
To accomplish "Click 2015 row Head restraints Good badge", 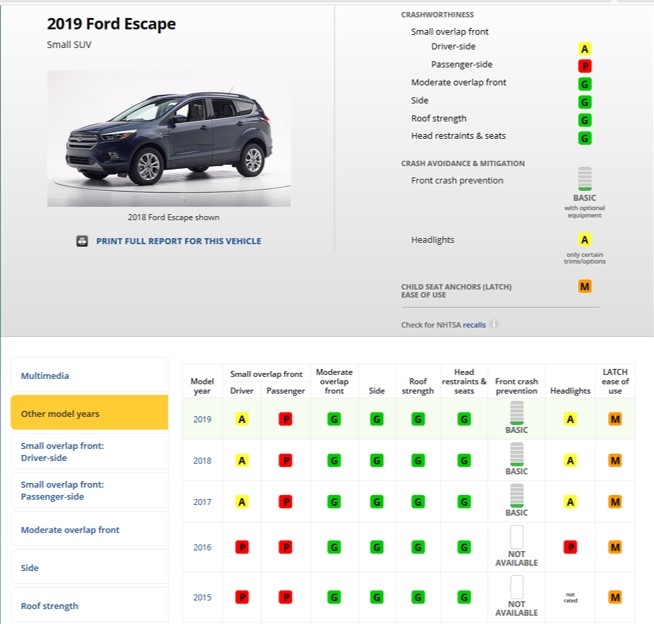I will (x=464, y=597).
